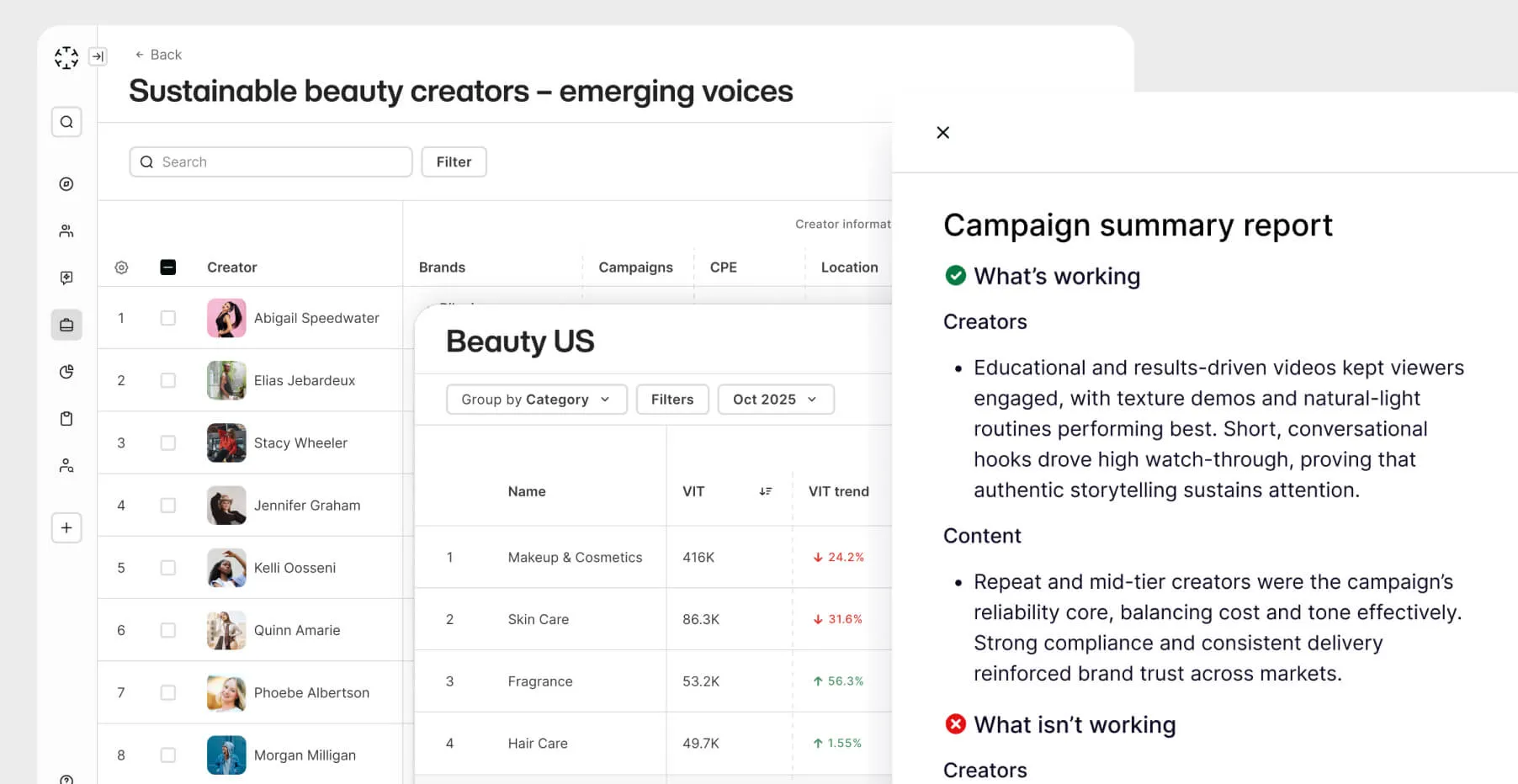The width and height of the screenshot is (1518, 784).
Task: Click the 416K VIT value
Action: click(698, 557)
